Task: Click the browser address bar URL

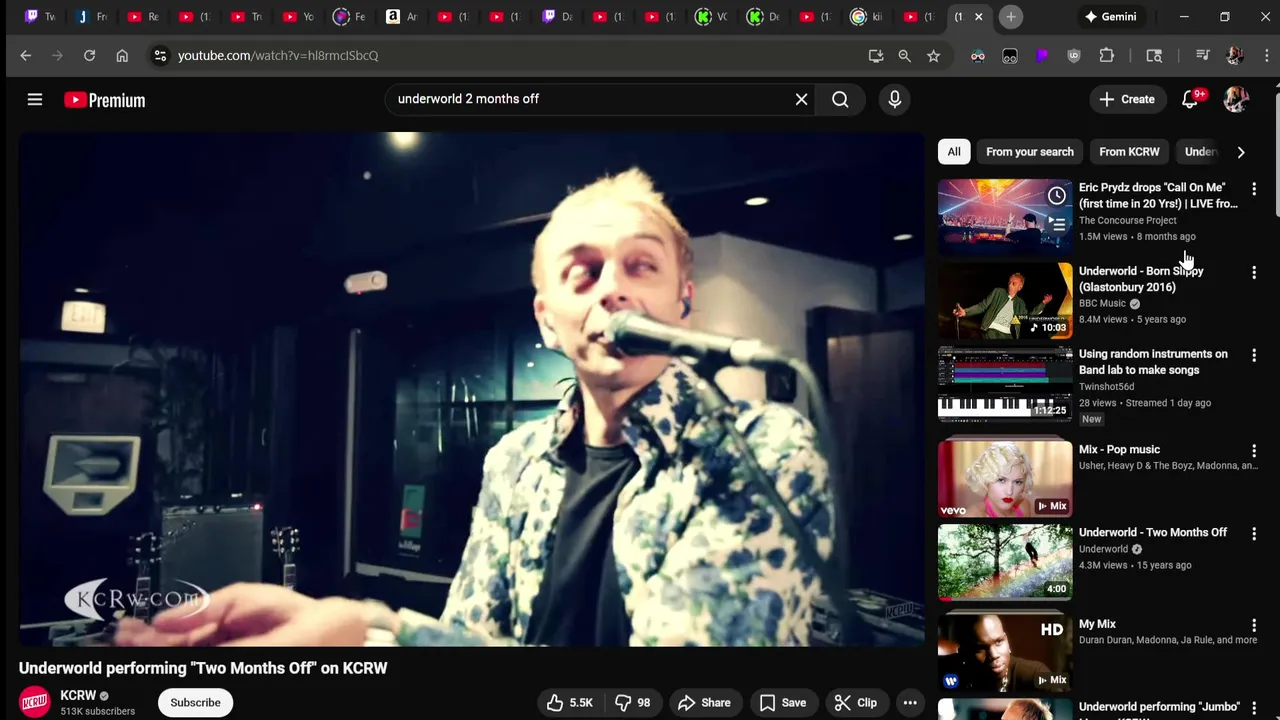Action: (x=278, y=56)
